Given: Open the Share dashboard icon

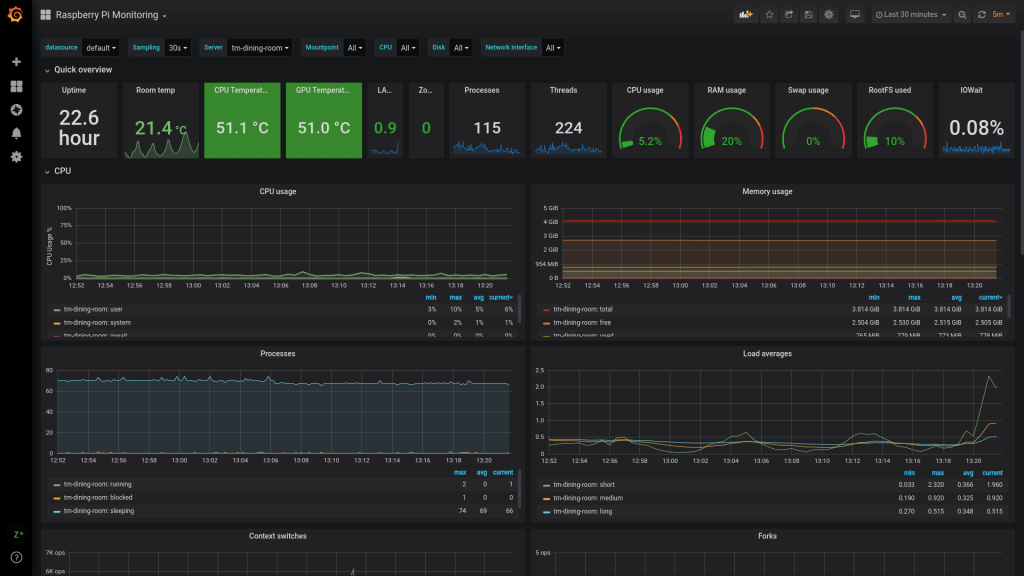Looking at the screenshot, I should tap(789, 15).
